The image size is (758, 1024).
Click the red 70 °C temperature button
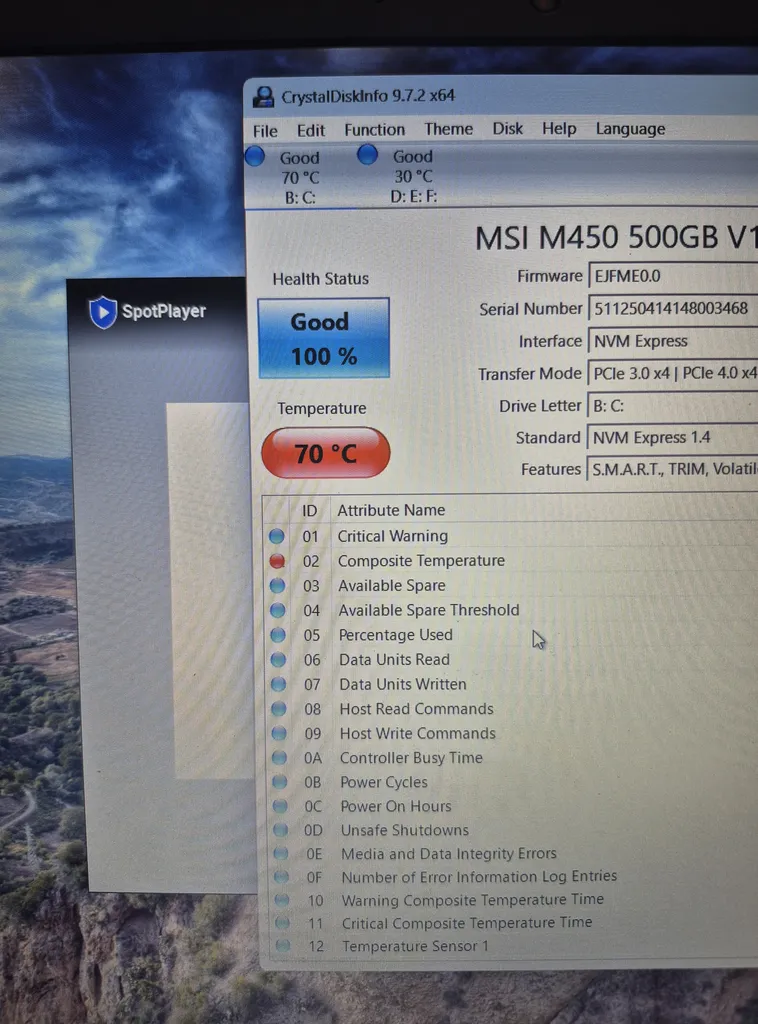(x=325, y=454)
